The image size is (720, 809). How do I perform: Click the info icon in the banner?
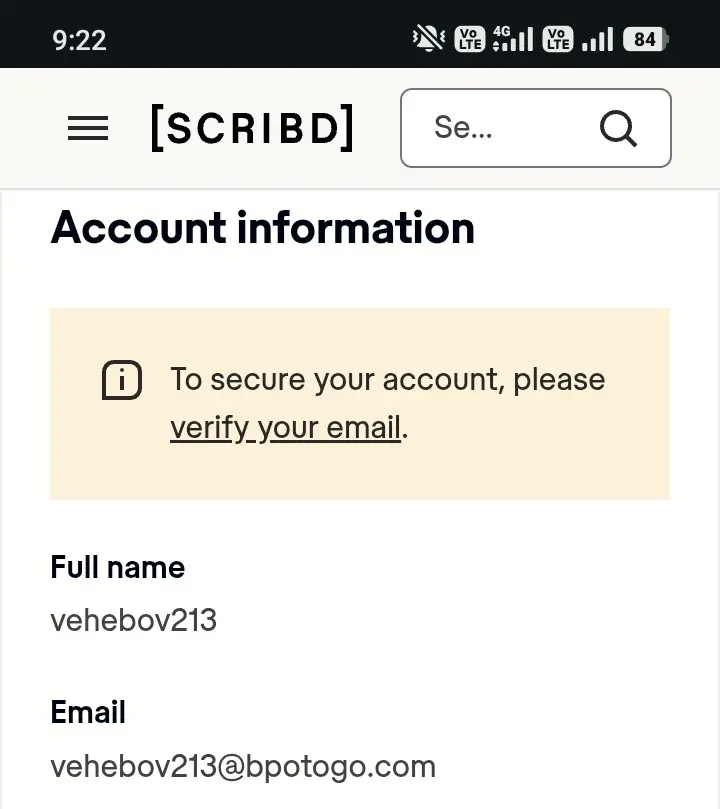point(122,380)
